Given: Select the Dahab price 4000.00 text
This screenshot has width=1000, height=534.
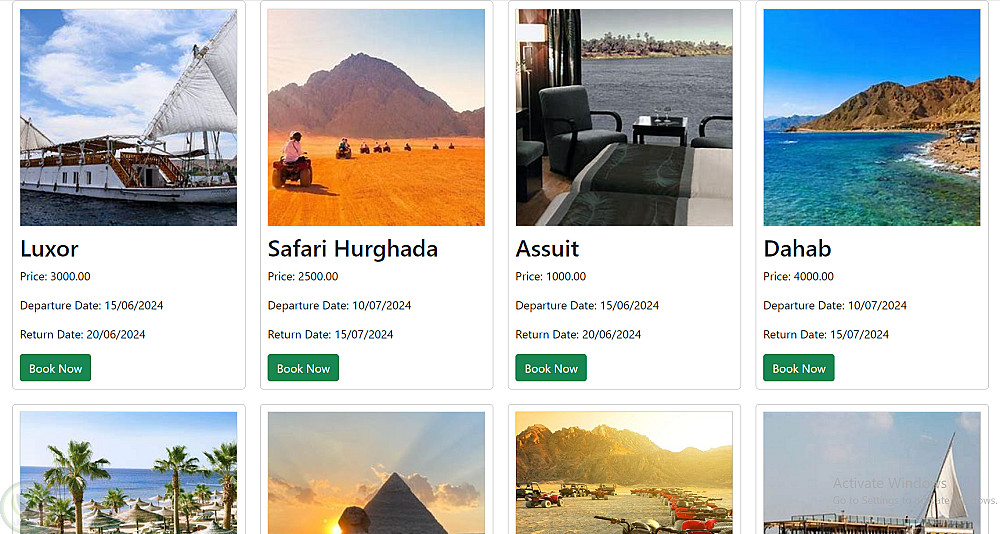Looking at the screenshot, I should tap(798, 277).
